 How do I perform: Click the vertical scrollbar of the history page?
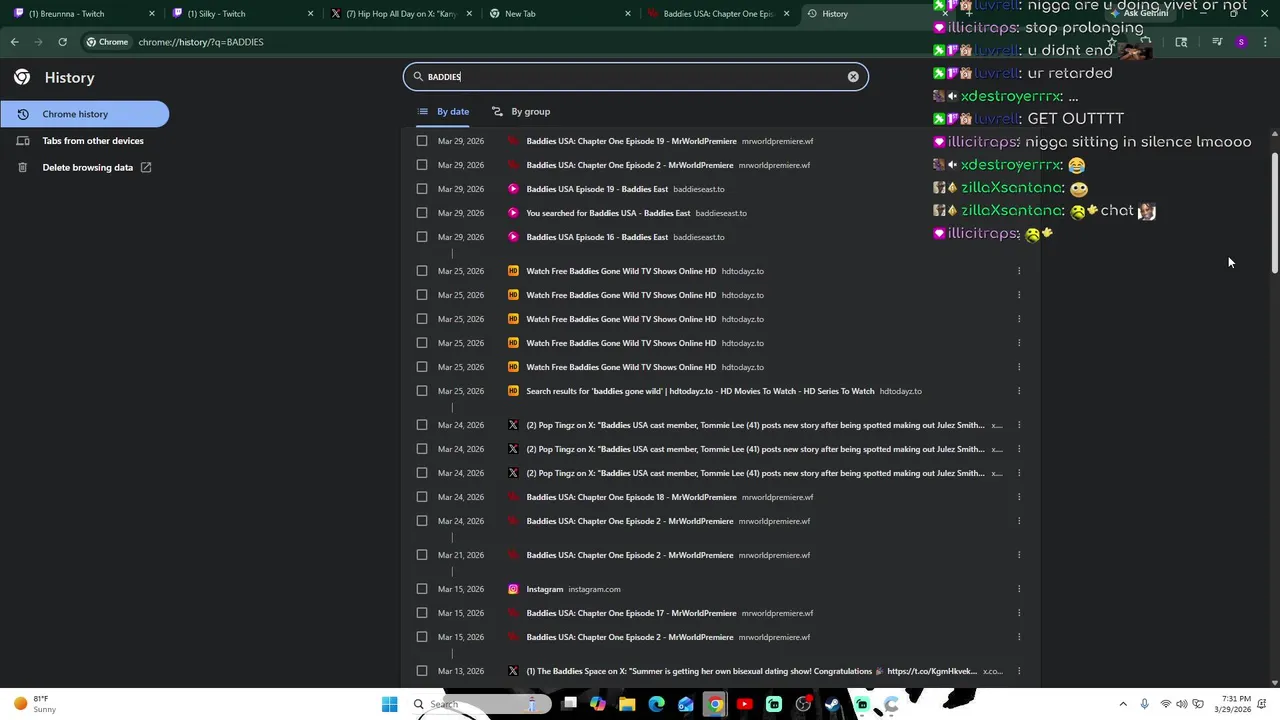coord(1274,213)
